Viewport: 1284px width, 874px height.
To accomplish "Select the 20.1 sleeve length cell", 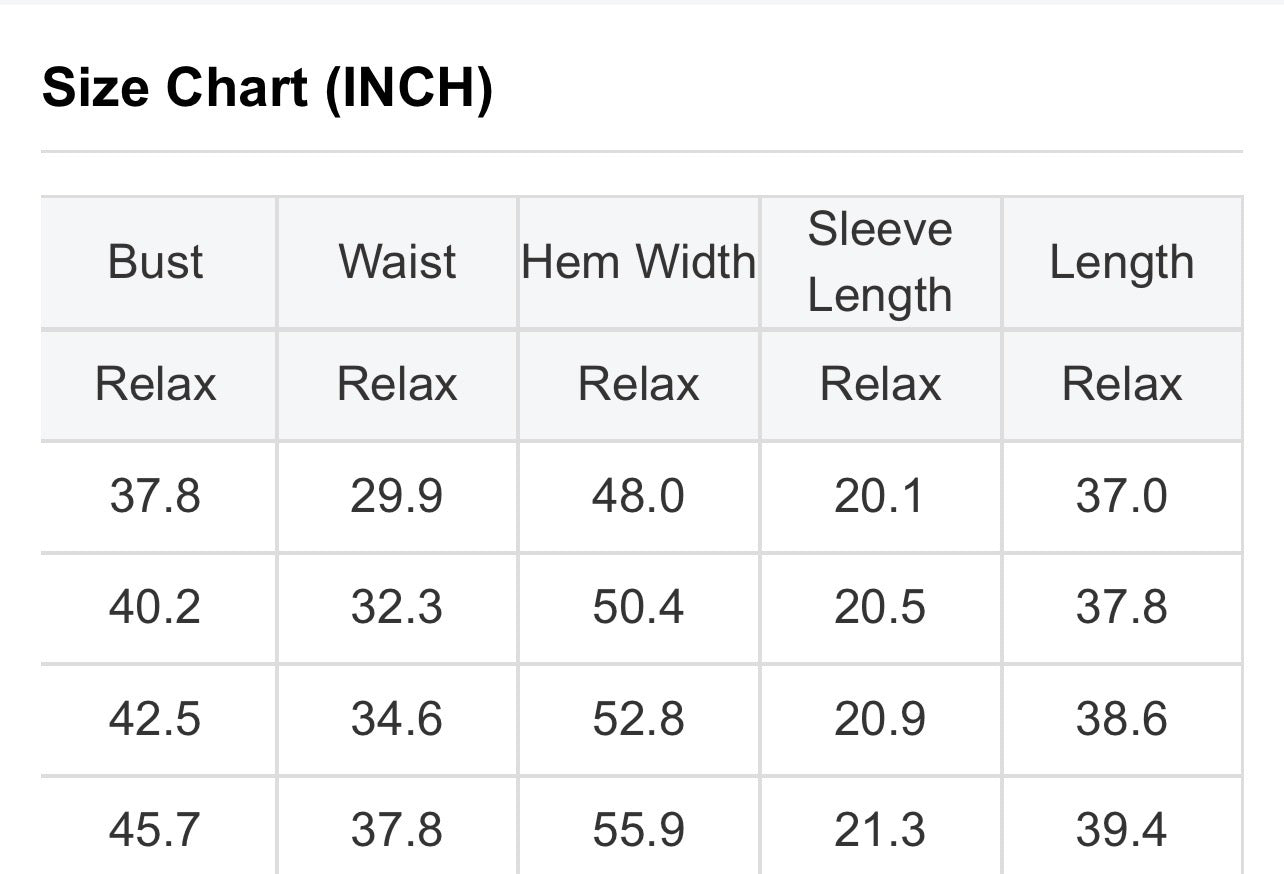I will tap(880, 496).
